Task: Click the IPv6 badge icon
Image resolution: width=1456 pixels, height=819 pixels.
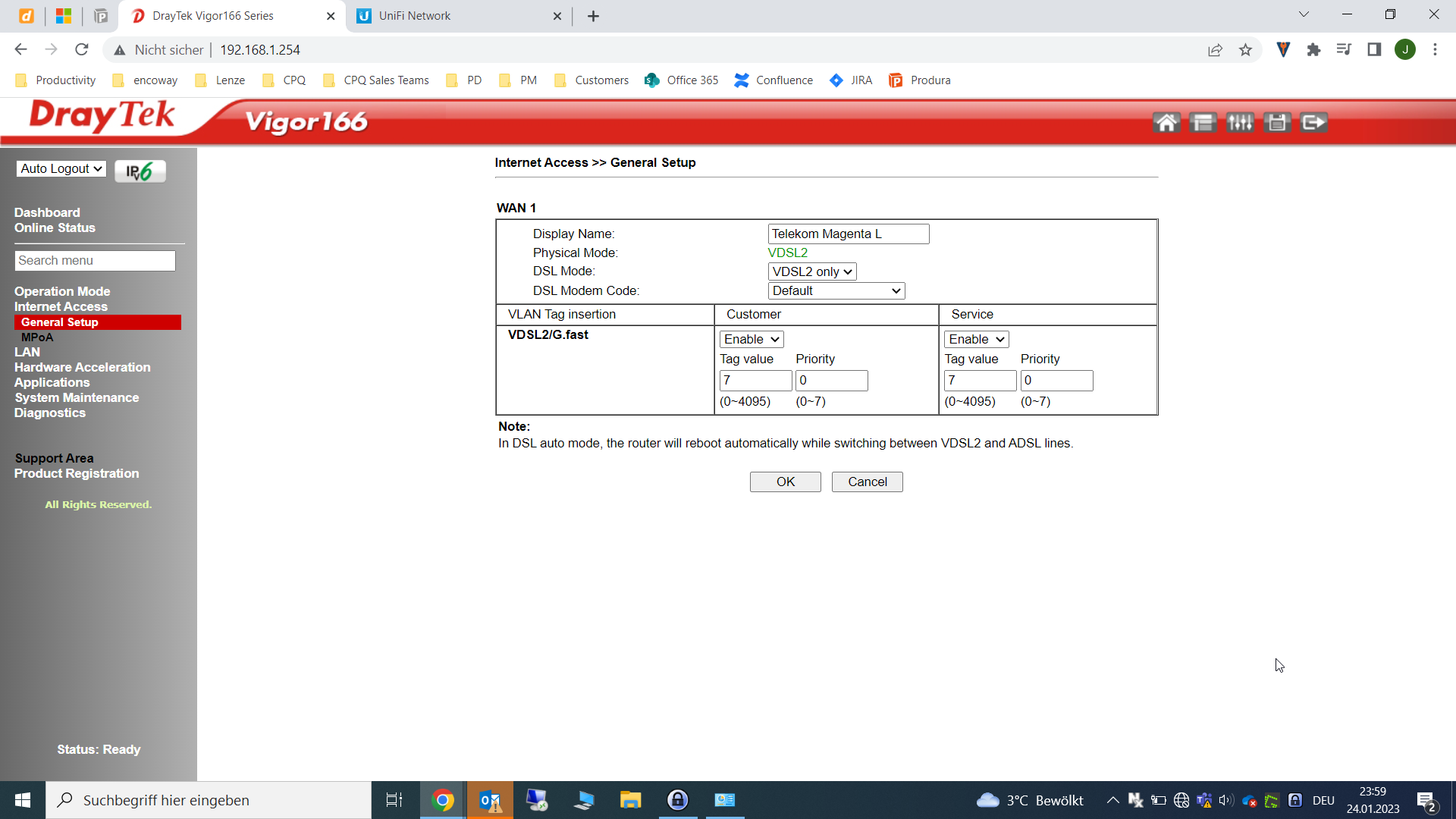Action: tap(140, 171)
